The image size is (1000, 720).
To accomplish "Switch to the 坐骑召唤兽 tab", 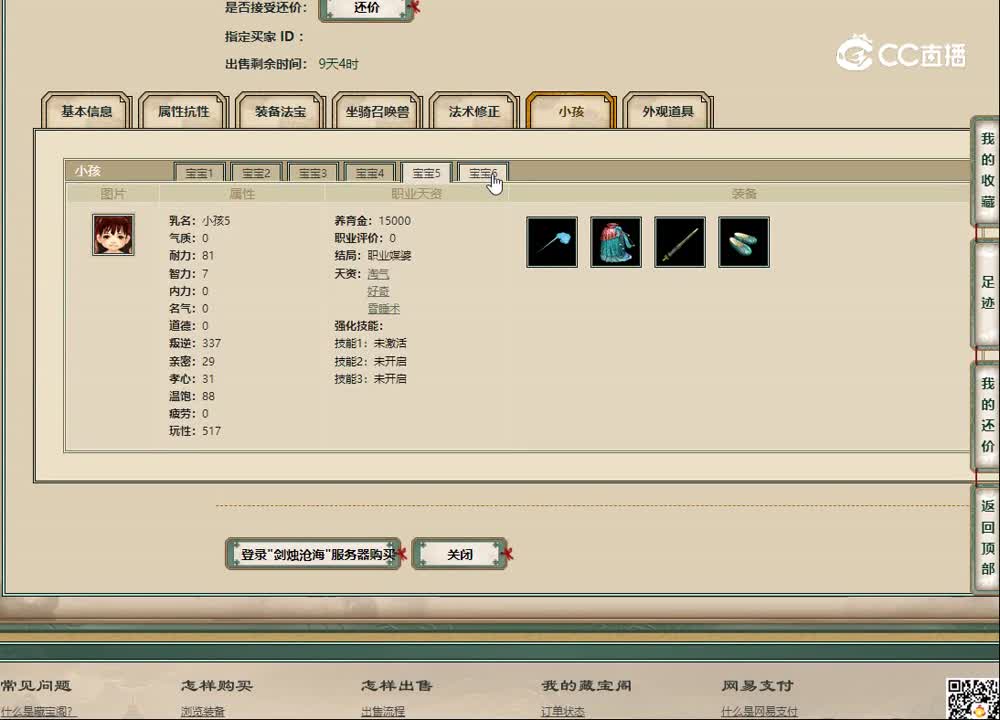I will 378,111.
